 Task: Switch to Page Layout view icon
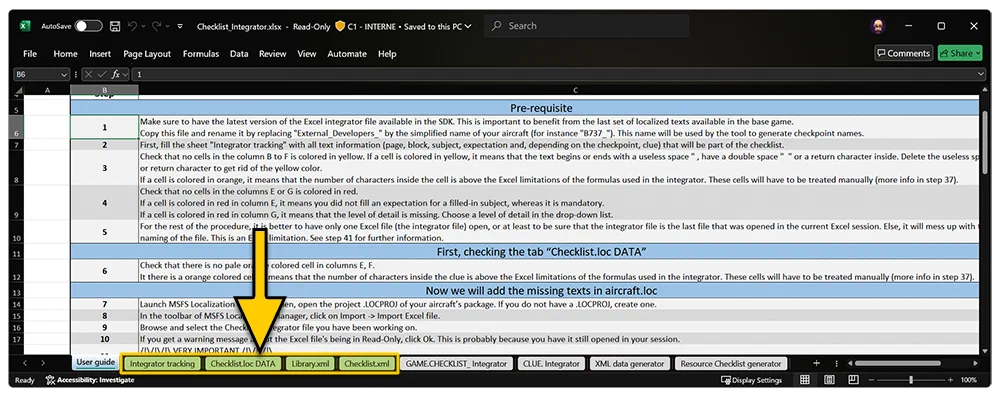click(829, 380)
